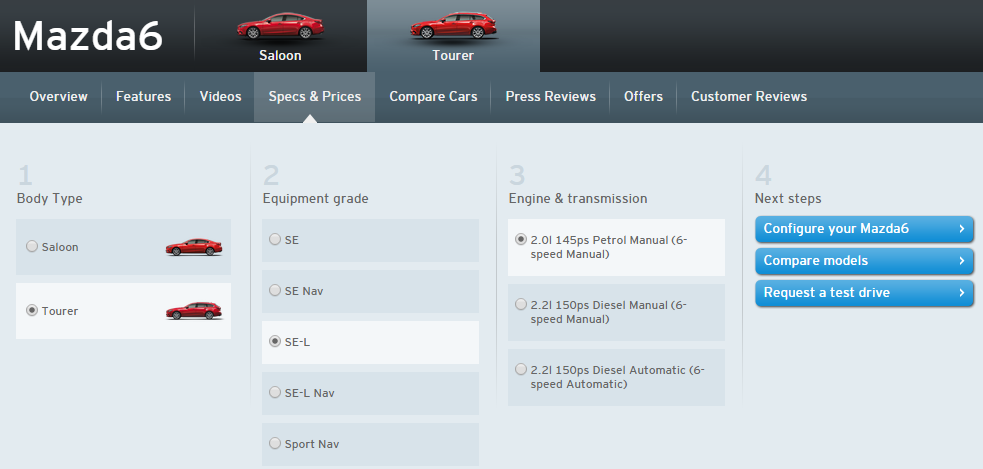Select 2.0l 145ps Petrol Manual engine
The width and height of the screenshot is (983, 469).
tap(616, 247)
